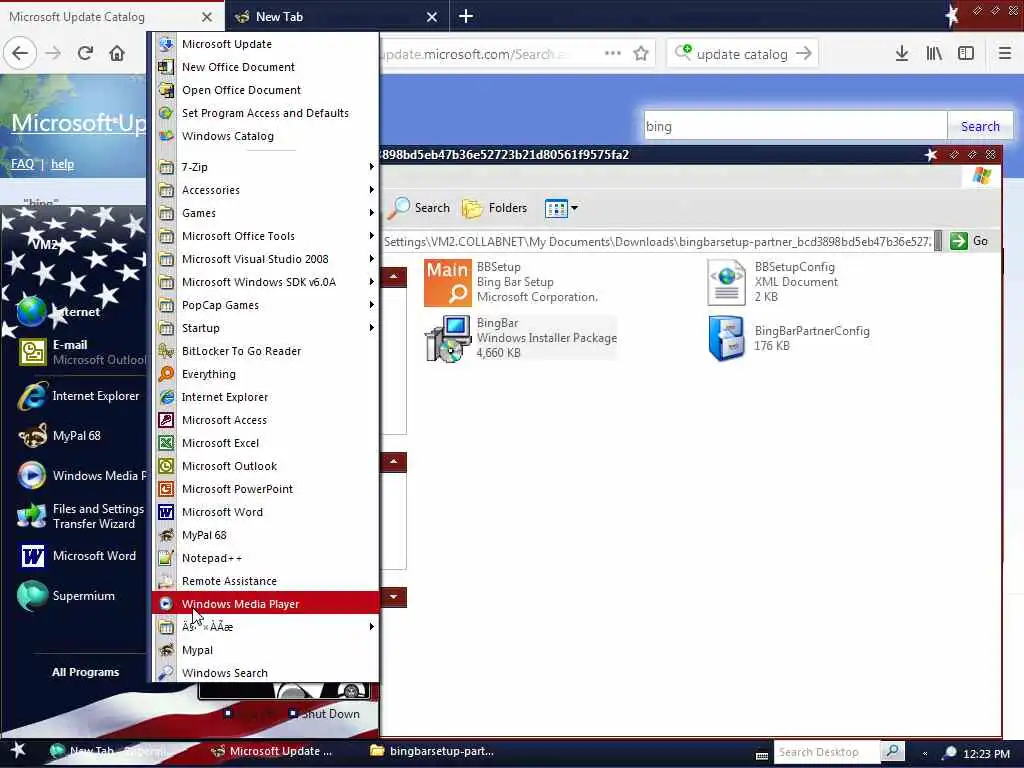
Task: Click the Search button on Update Catalog
Action: click(x=980, y=126)
